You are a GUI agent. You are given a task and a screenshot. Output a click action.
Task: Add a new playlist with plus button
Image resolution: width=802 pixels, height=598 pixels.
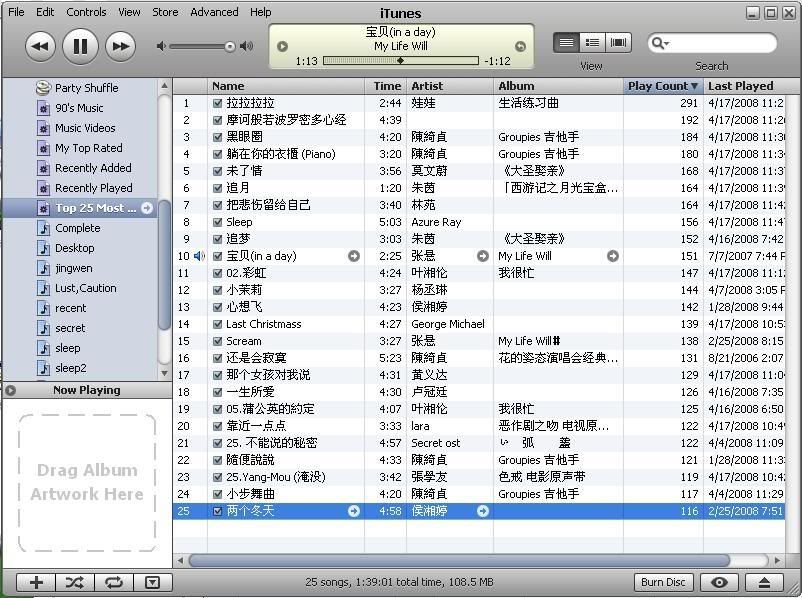point(36,582)
